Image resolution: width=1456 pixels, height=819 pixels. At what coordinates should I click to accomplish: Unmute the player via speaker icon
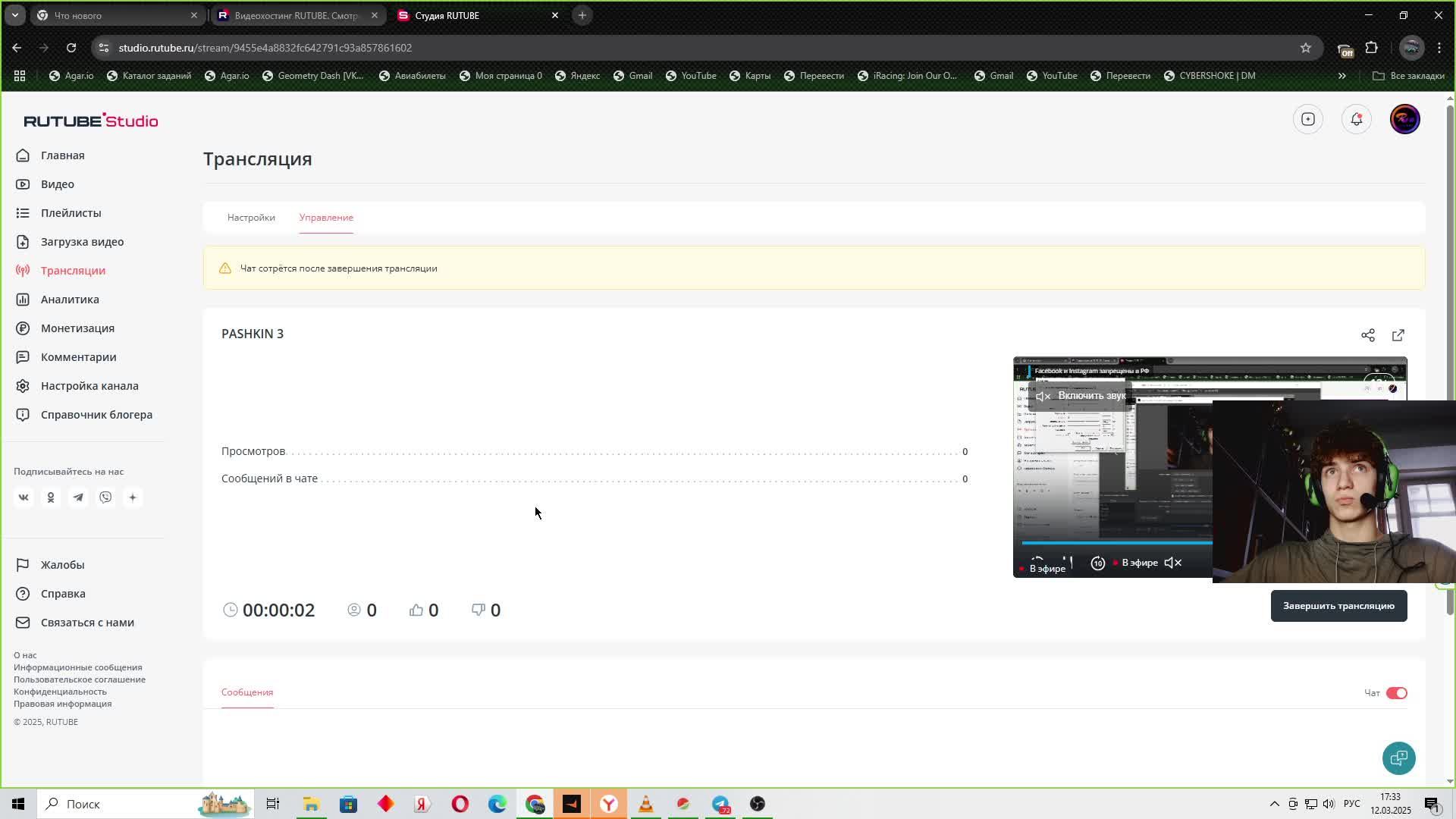[1172, 563]
